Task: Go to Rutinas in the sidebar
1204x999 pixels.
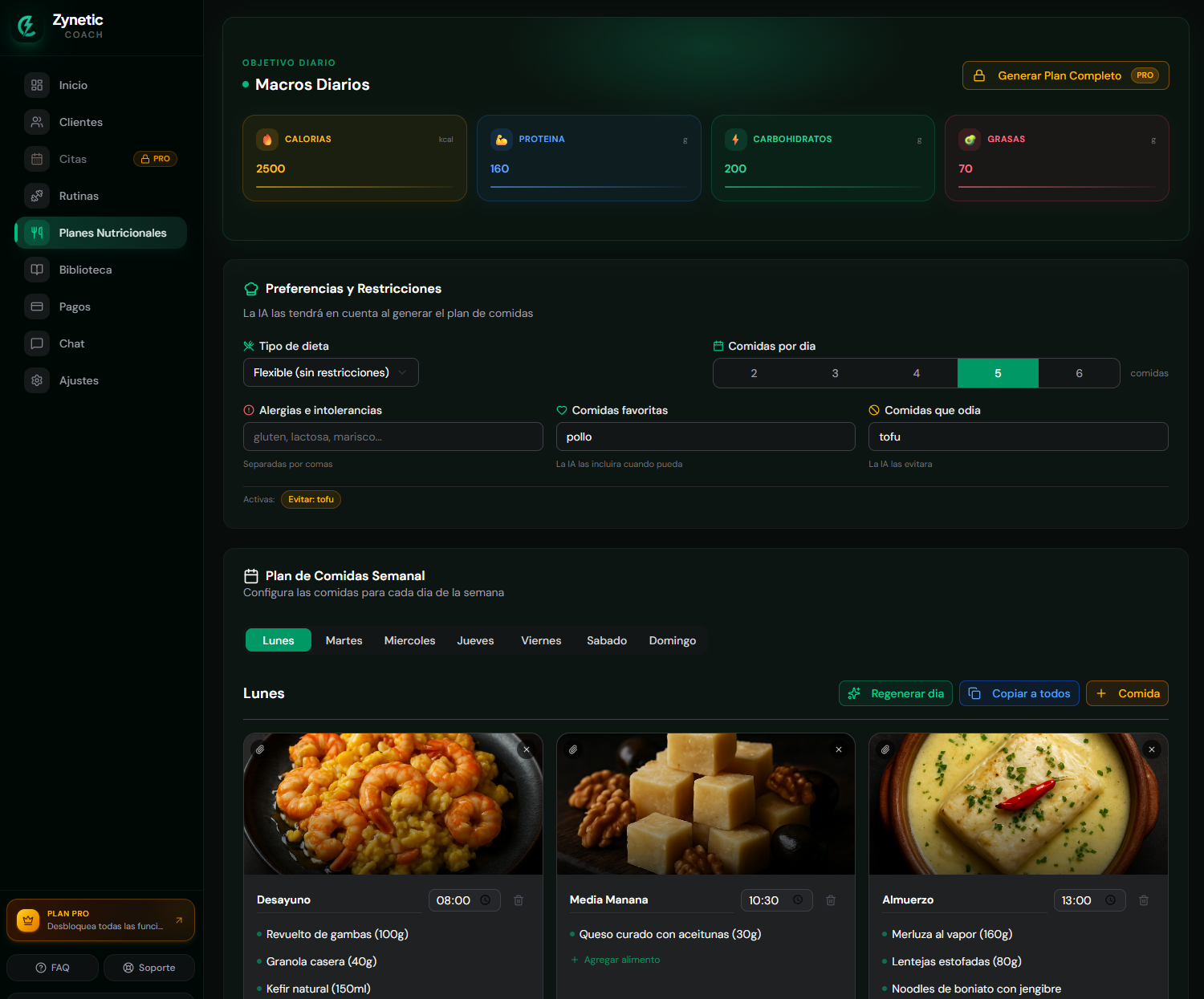Action: [101, 196]
